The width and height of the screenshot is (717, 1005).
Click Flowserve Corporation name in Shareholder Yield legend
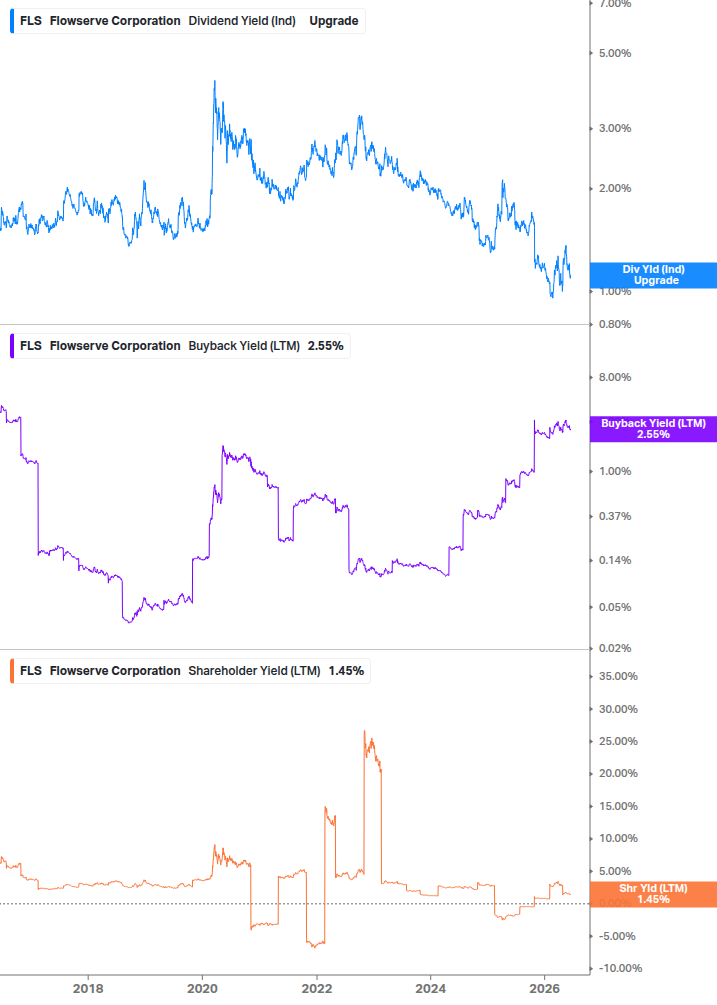(115, 671)
